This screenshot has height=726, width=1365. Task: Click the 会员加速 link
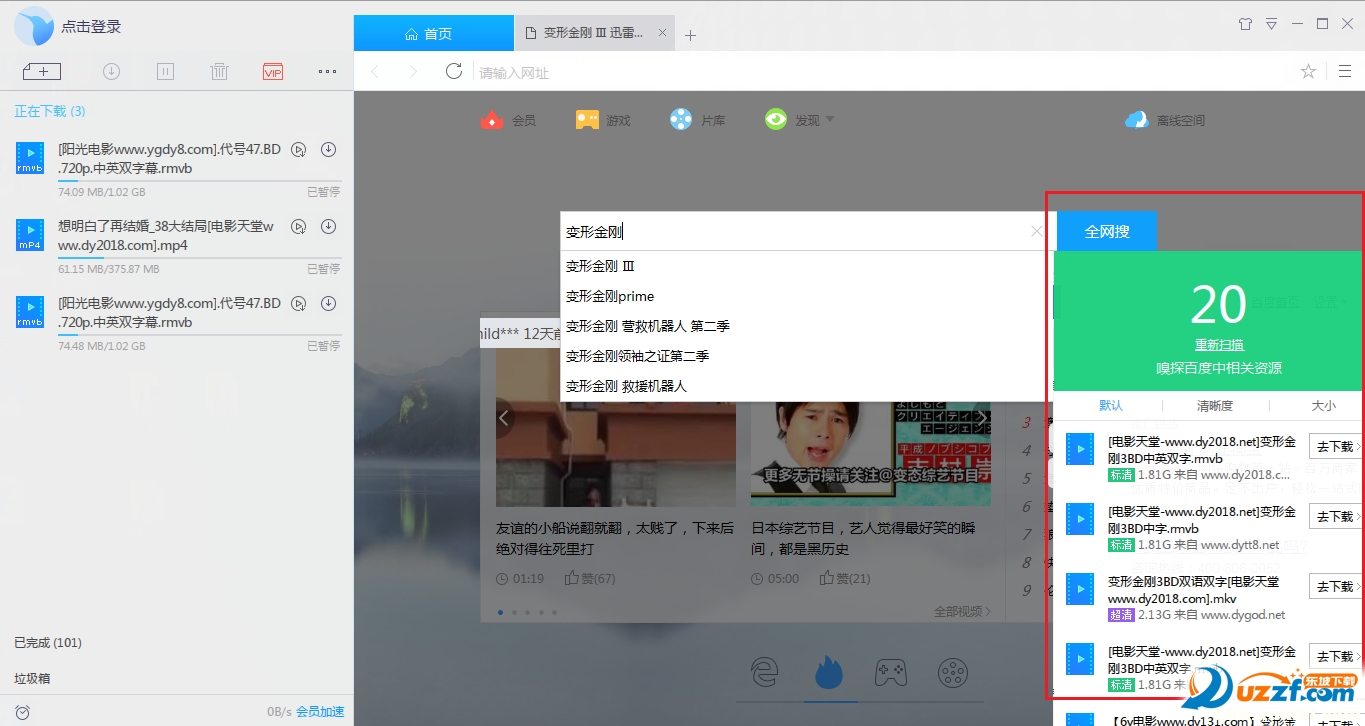tap(320, 712)
